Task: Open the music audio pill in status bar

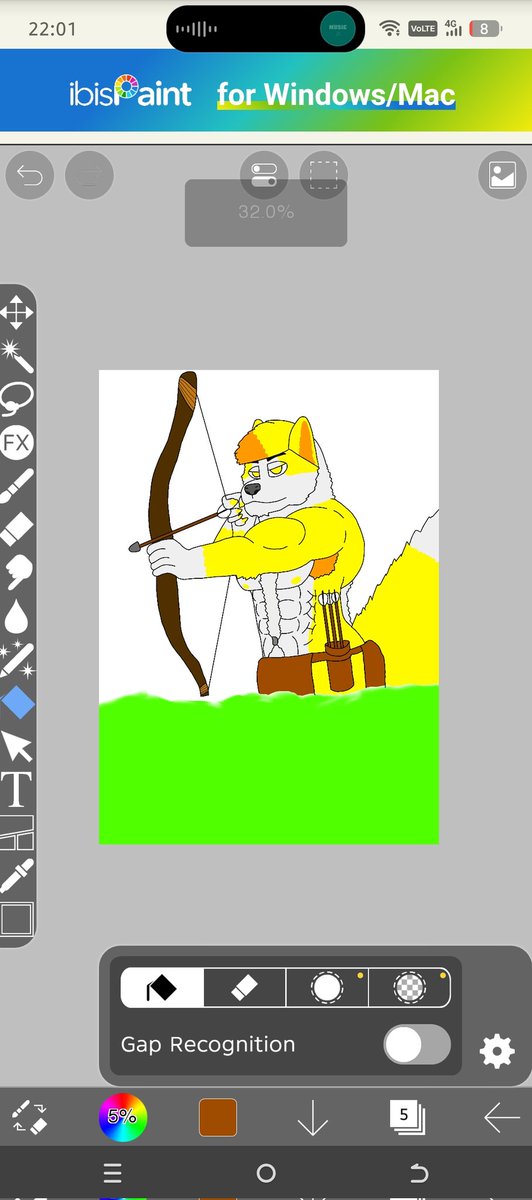Action: tap(266, 28)
